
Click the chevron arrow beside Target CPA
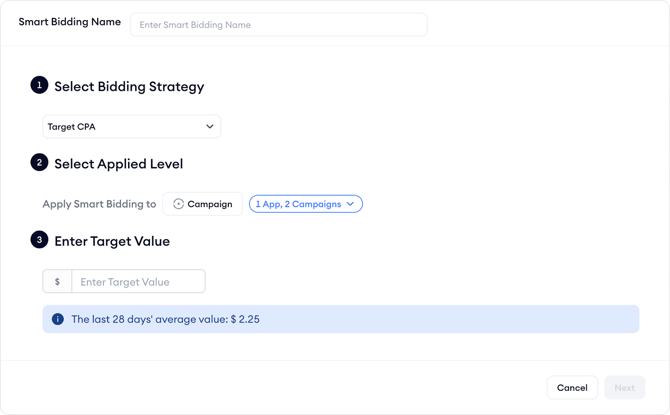(210, 127)
